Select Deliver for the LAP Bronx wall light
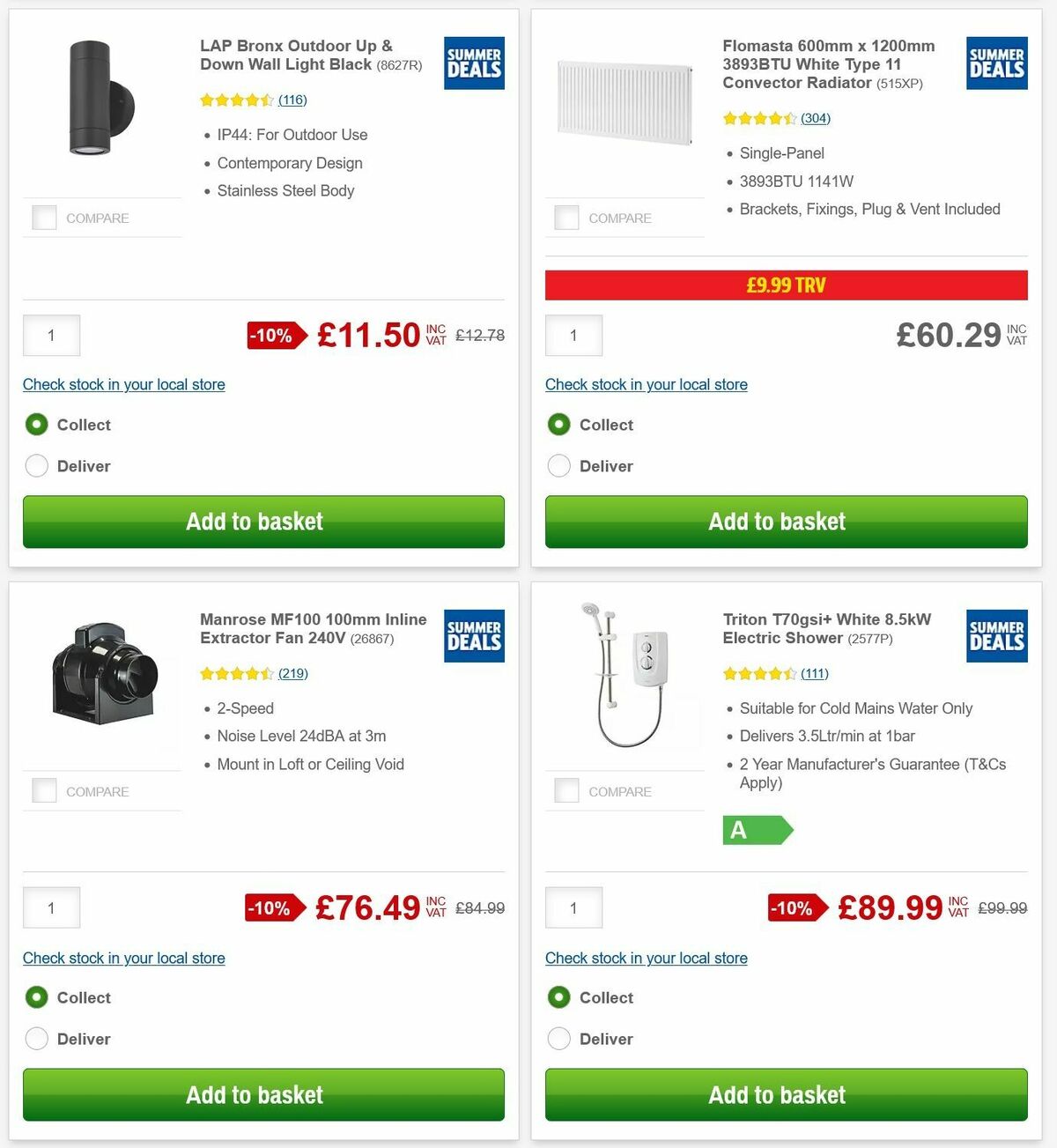The height and width of the screenshot is (1148, 1057). click(36, 466)
